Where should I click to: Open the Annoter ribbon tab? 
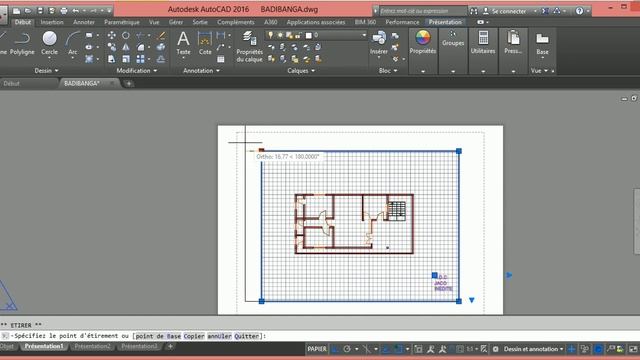coord(84,22)
